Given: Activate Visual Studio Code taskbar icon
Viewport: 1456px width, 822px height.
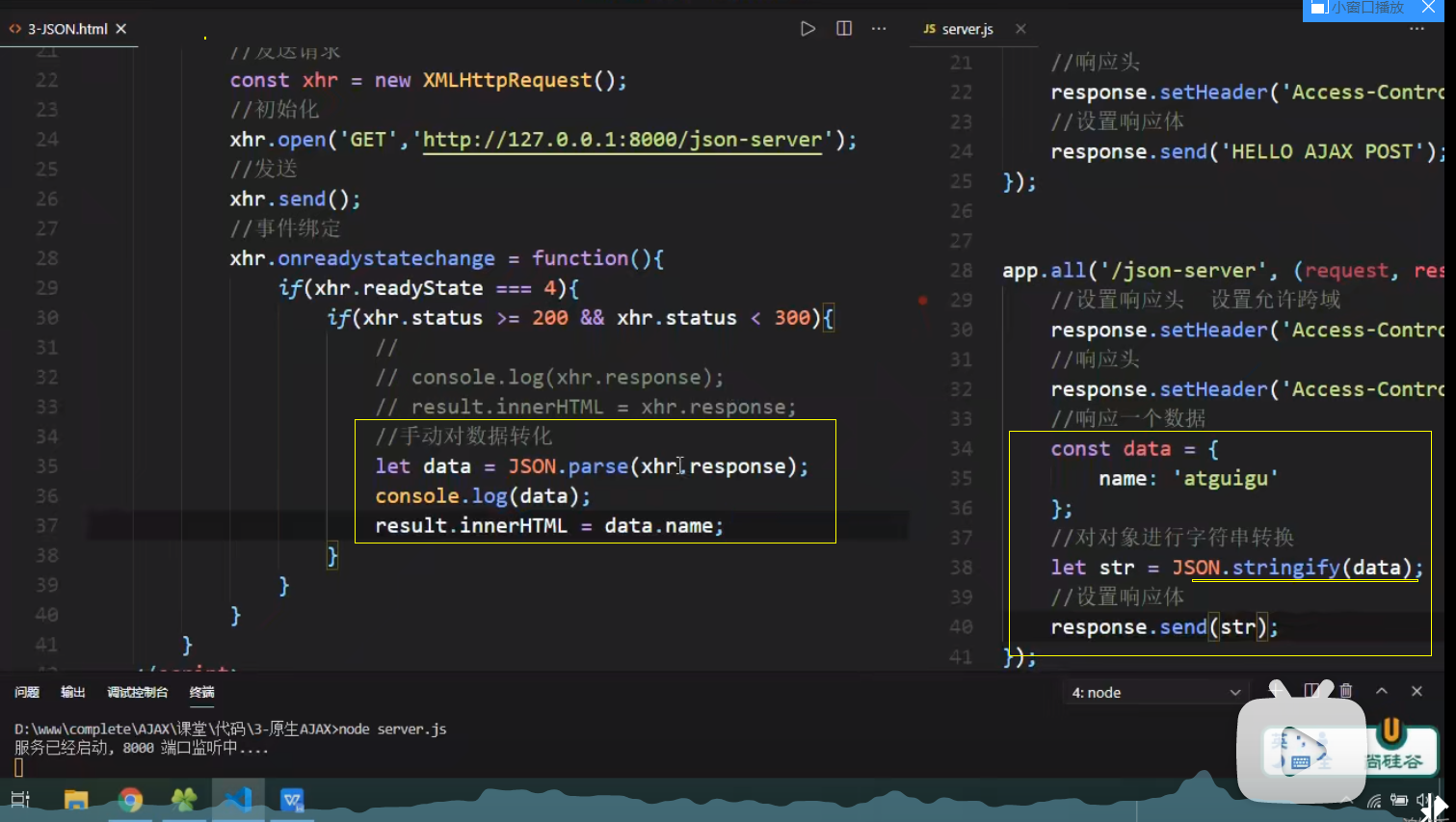Looking at the screenshot, I should click(238, 800).
